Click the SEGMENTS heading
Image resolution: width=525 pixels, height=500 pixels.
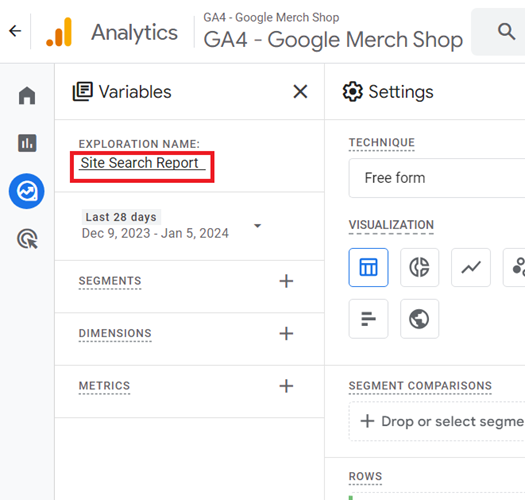110,281
